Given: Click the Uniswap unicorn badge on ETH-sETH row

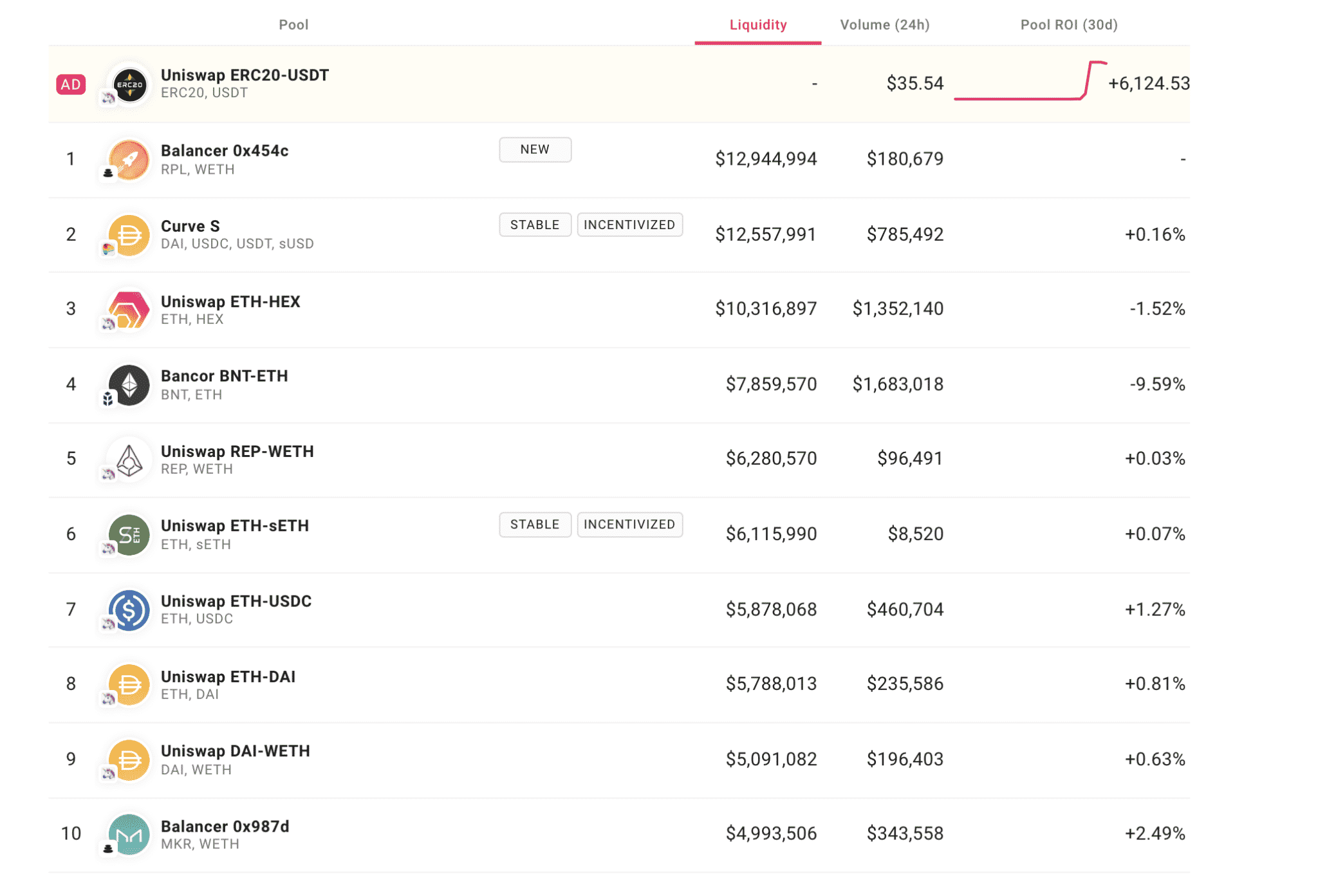Looking at the screenshot, I should [108, 549].
